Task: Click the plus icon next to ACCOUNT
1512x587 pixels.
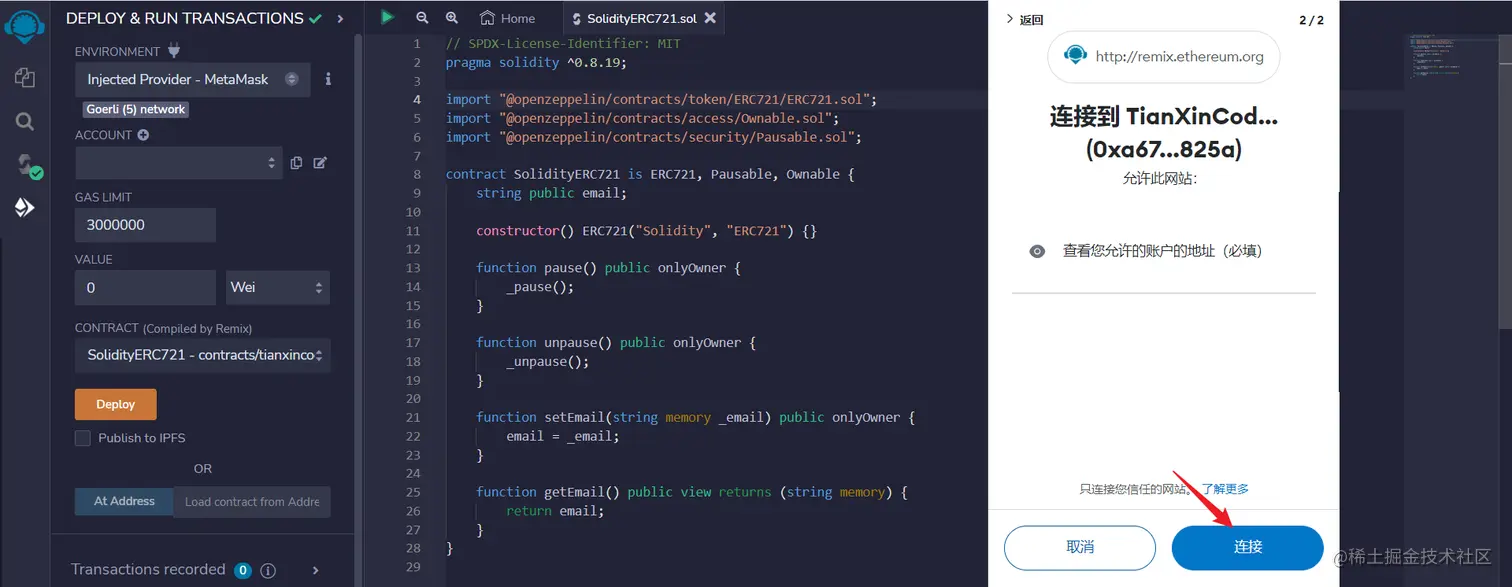Action: 143,135
